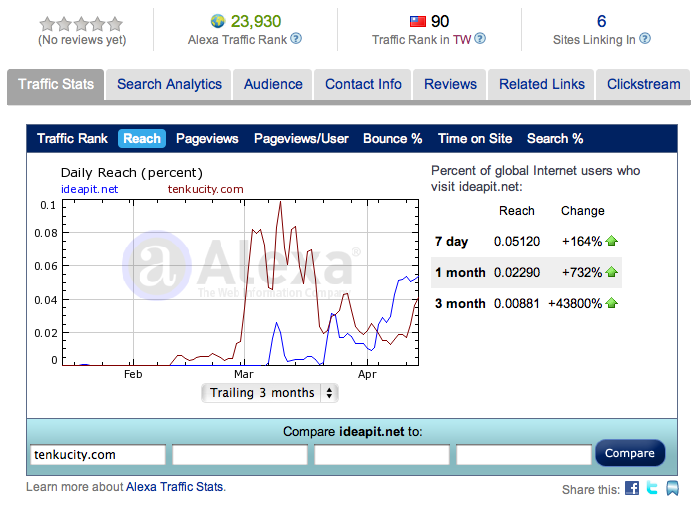Focus the tenkucity.com compare field
699x507 pixels.
coord(98,455)
